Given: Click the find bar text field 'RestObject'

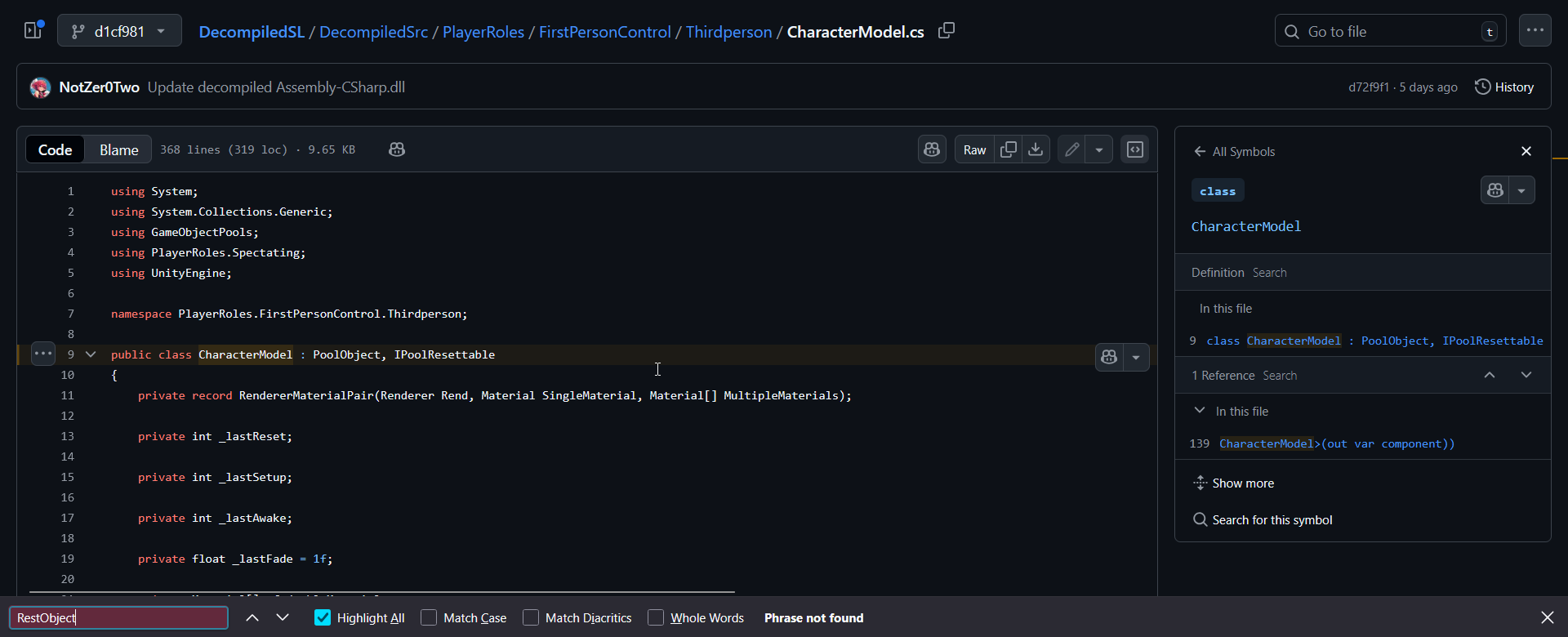Looking at the screenshot, I should 118,617.
